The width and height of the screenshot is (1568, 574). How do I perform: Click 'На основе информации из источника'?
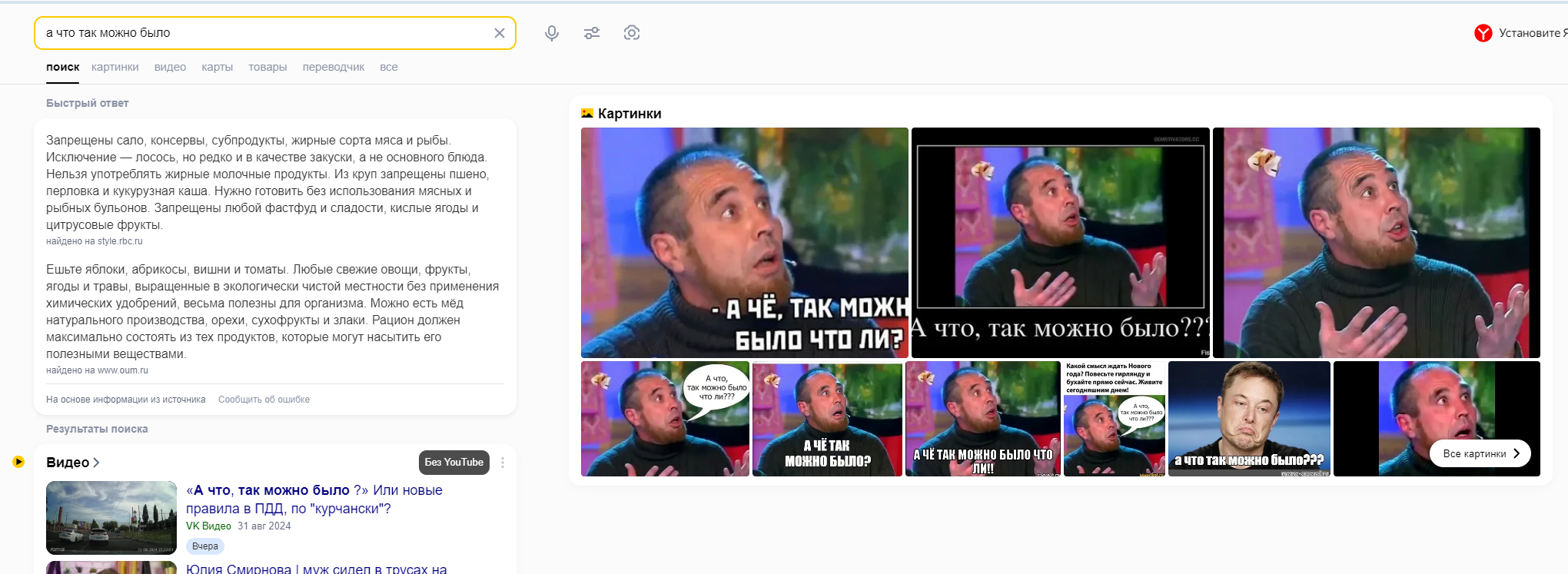click(126, 400)
